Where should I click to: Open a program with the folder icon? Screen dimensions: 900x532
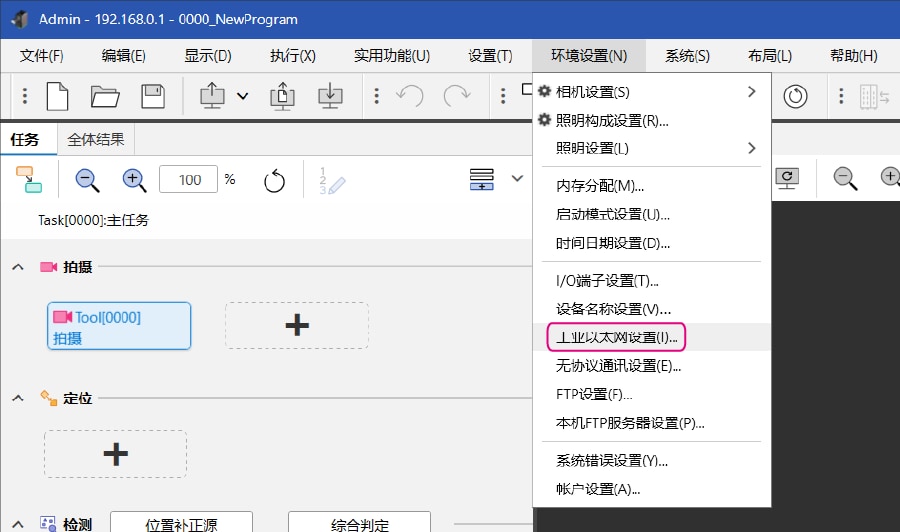pos(105,96)
